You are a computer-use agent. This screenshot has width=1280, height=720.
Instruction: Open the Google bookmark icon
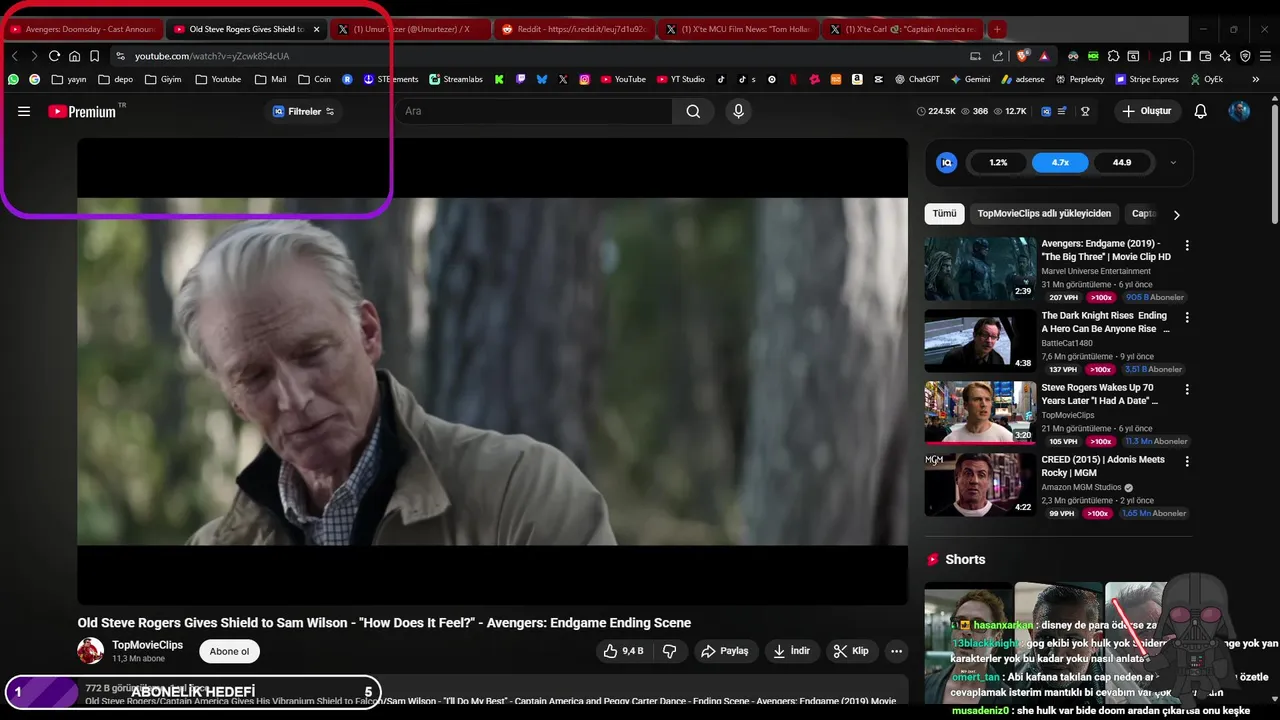point(34,79)
